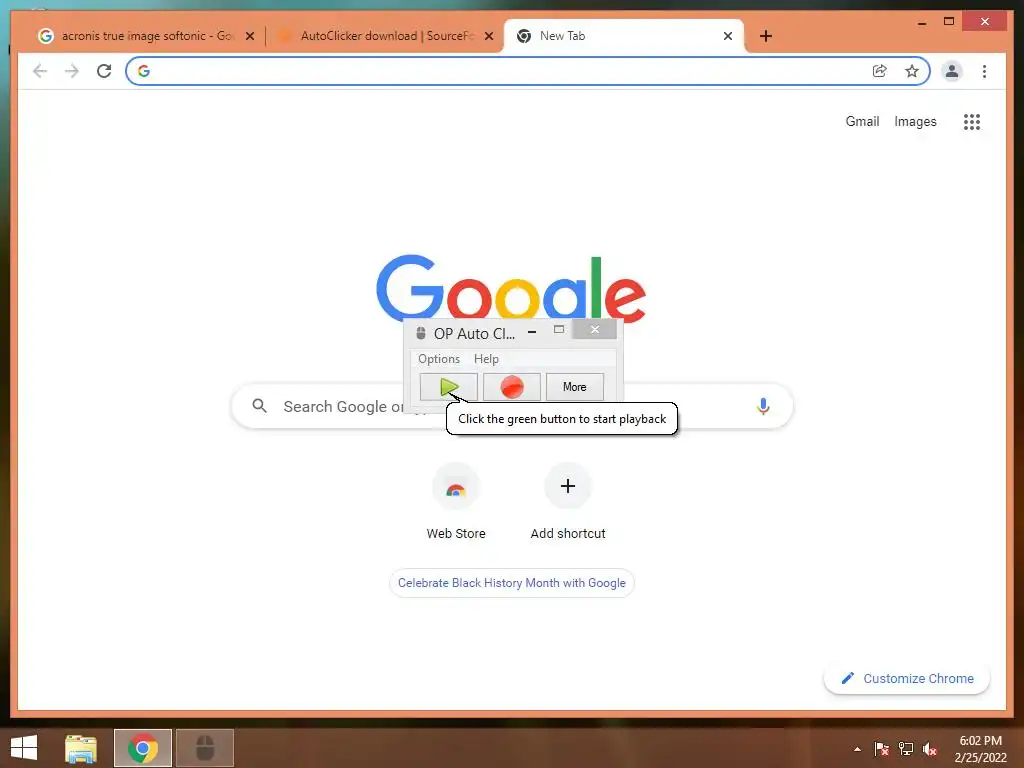This screenshot has width=1024, height=768.
Task: Open the network status tray icon
Action: click(906, 749)
